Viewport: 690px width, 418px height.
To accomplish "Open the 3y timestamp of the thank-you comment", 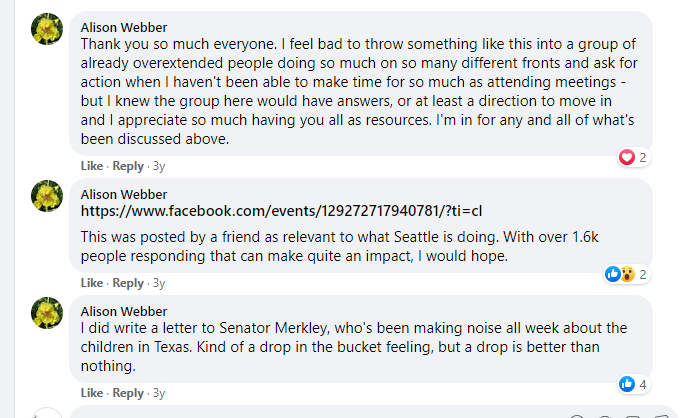I will click(x=159, y=166).
